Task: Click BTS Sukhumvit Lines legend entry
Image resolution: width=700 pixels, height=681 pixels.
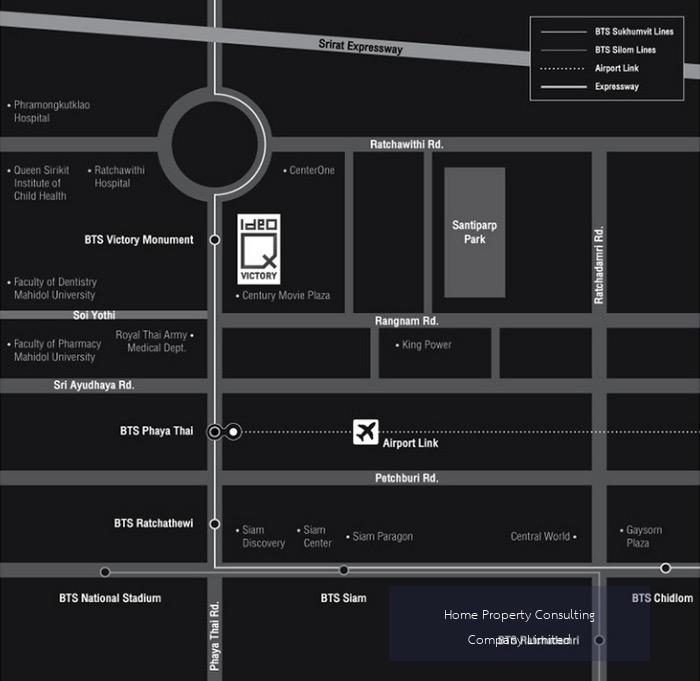Action: pyautogui.click(x=607, y=32)
